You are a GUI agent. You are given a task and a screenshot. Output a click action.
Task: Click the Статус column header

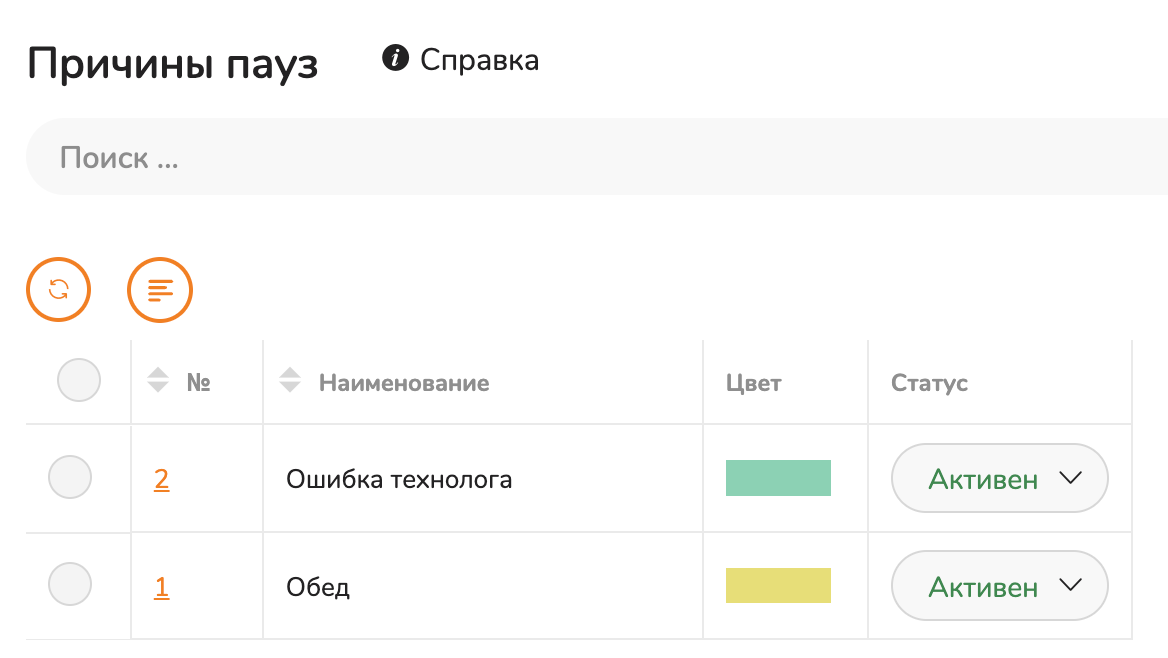(929, 383)
